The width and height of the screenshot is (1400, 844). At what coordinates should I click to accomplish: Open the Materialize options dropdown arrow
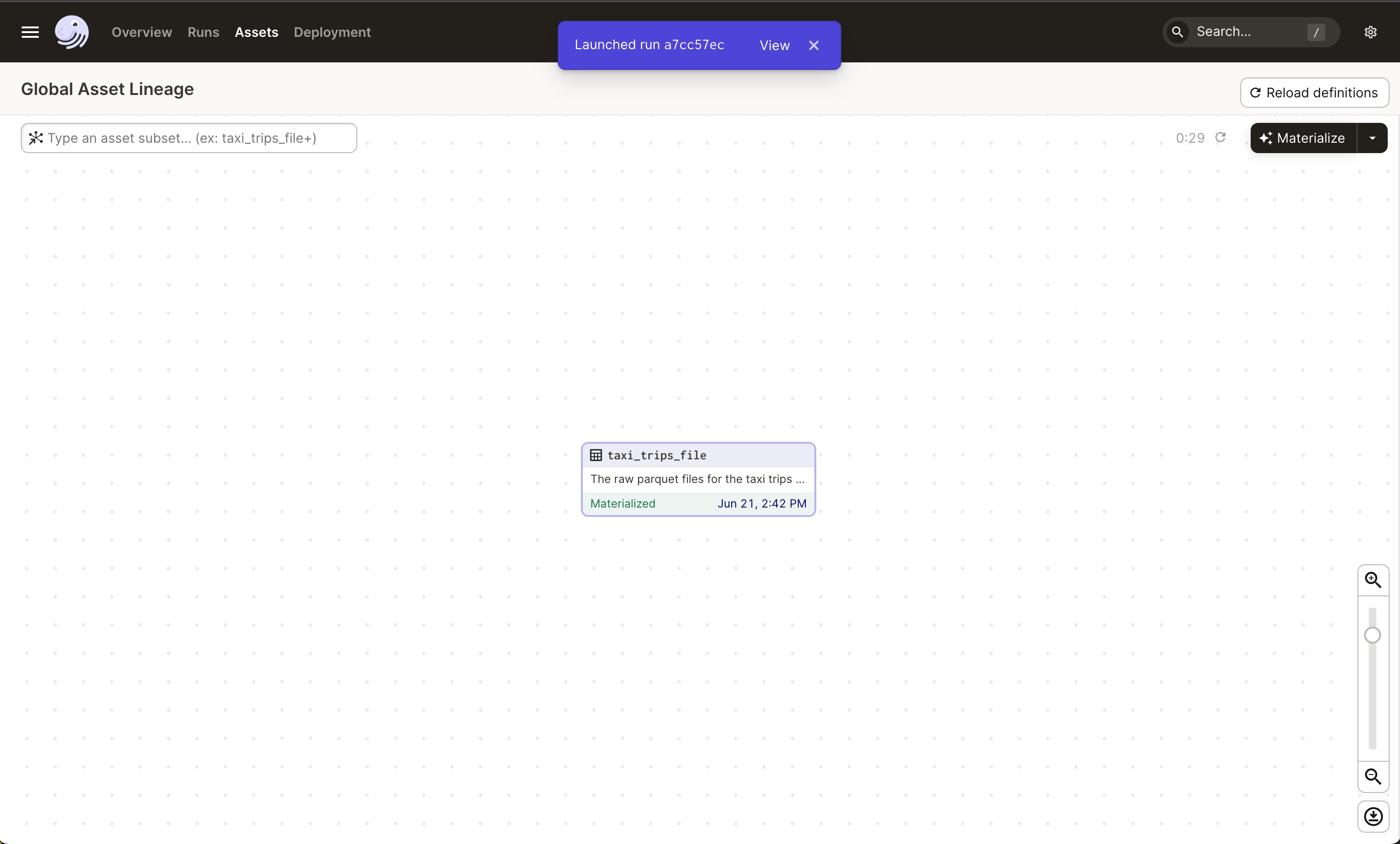(x=1372, y=138)
